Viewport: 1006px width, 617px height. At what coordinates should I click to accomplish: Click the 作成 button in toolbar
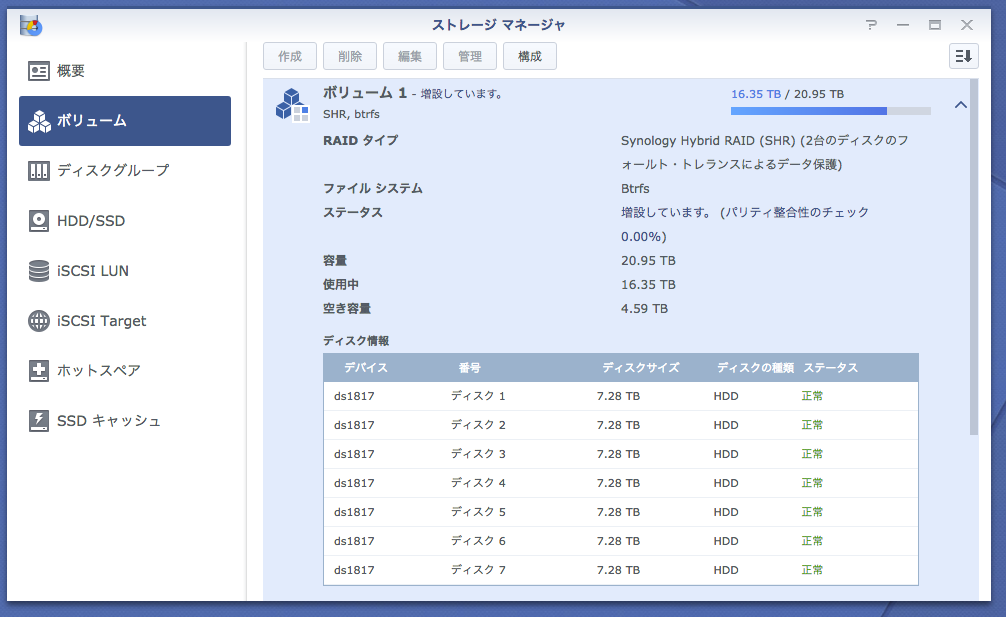coord(290,57)
